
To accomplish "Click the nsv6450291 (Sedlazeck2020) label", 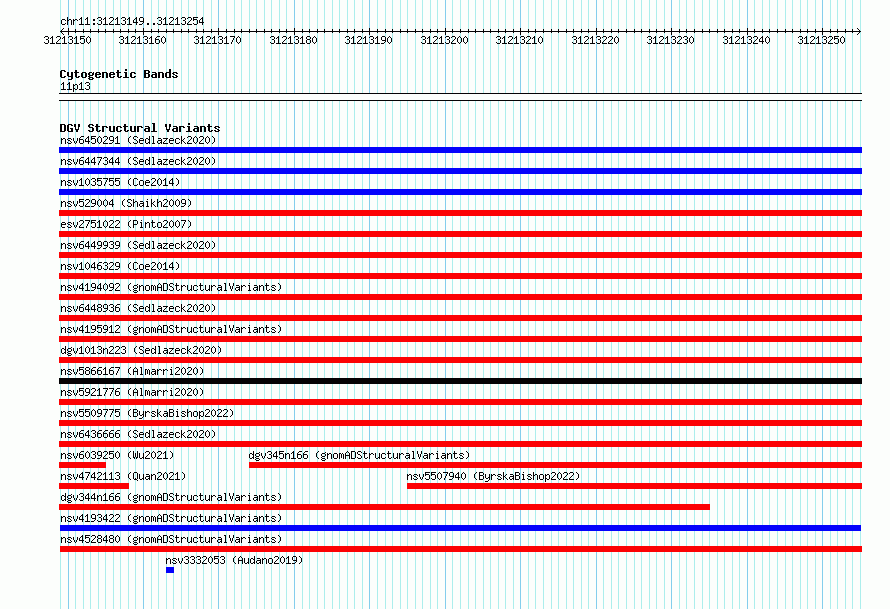I will point(138,140).
